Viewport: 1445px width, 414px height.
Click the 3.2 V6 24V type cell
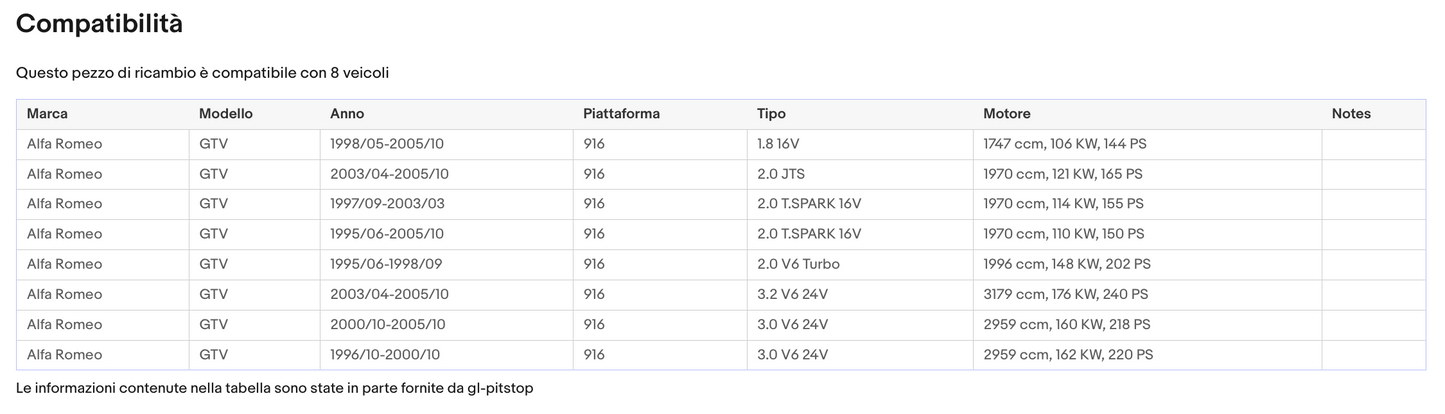(792, 294)
